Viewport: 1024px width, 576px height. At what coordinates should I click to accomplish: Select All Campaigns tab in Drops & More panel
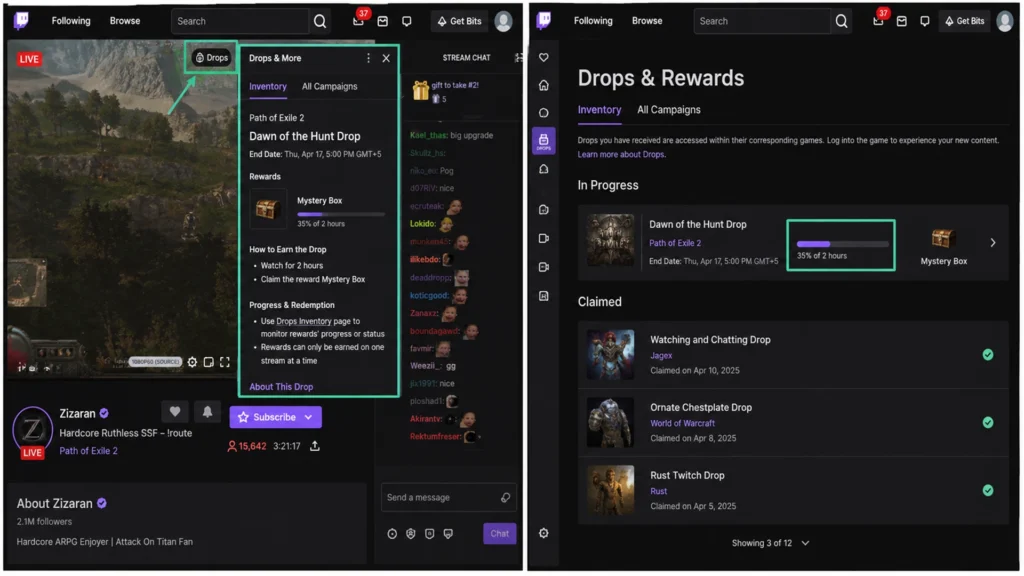[x=330, y=86]
